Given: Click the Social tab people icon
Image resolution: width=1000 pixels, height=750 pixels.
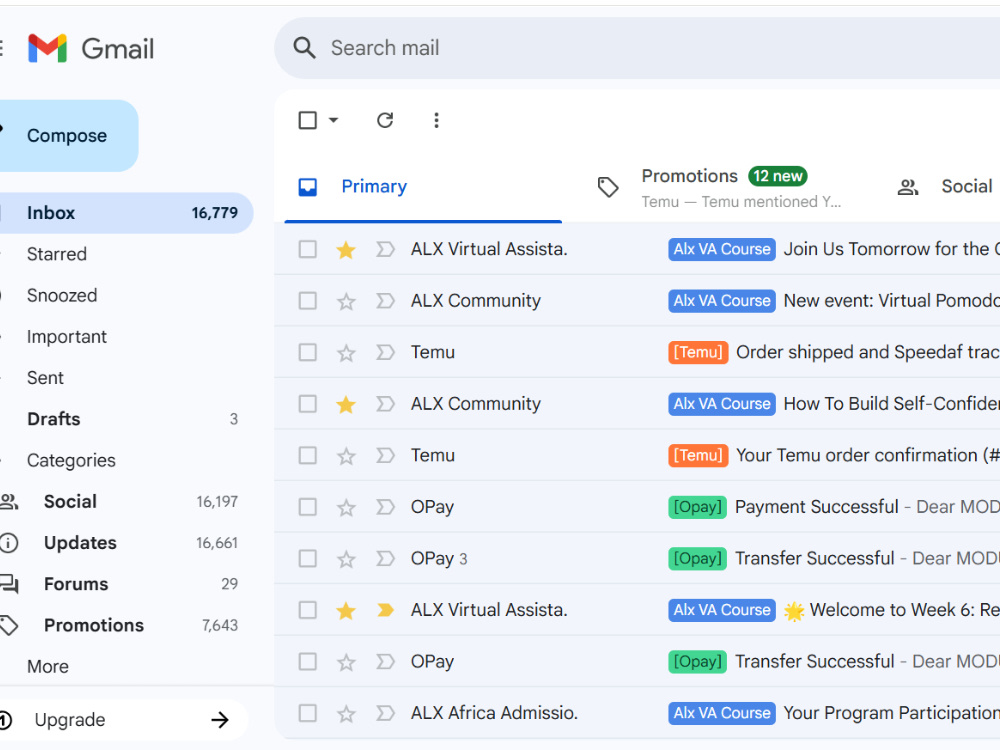Looking at the screenshot, I should 908,187.
